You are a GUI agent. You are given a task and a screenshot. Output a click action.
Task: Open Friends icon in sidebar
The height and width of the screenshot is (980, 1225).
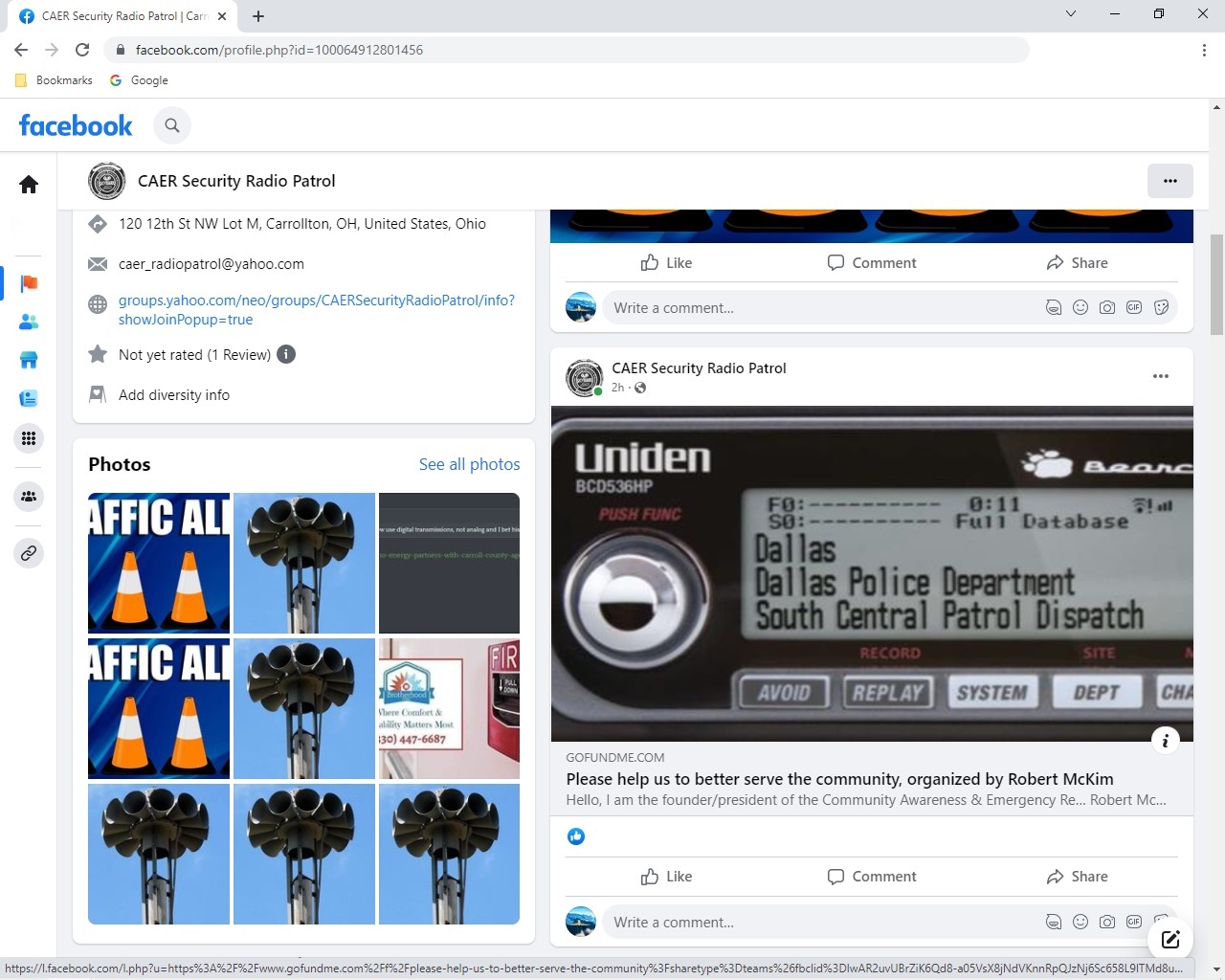click(x=29, y=323)
